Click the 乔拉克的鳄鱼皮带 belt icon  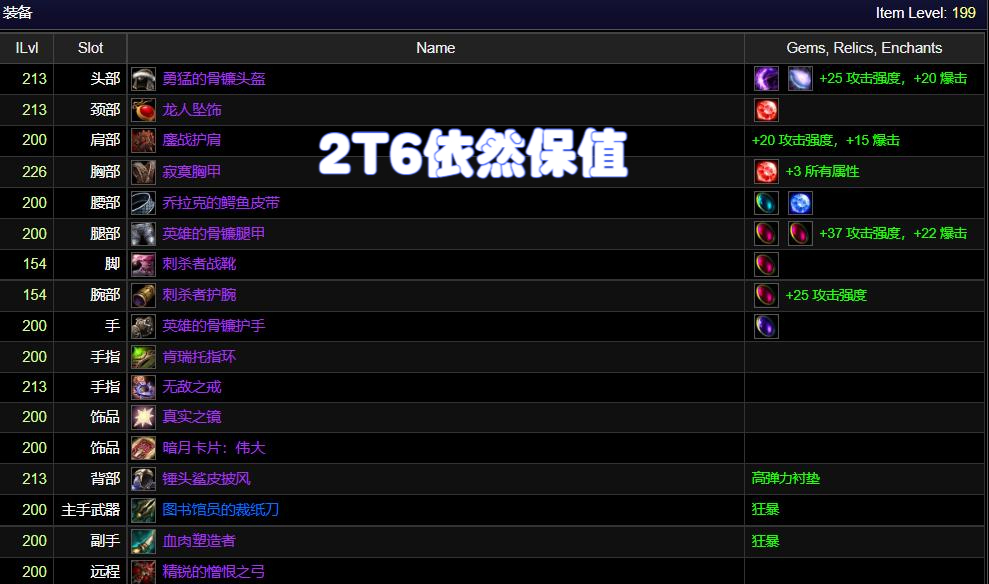(x=143, y=202)
